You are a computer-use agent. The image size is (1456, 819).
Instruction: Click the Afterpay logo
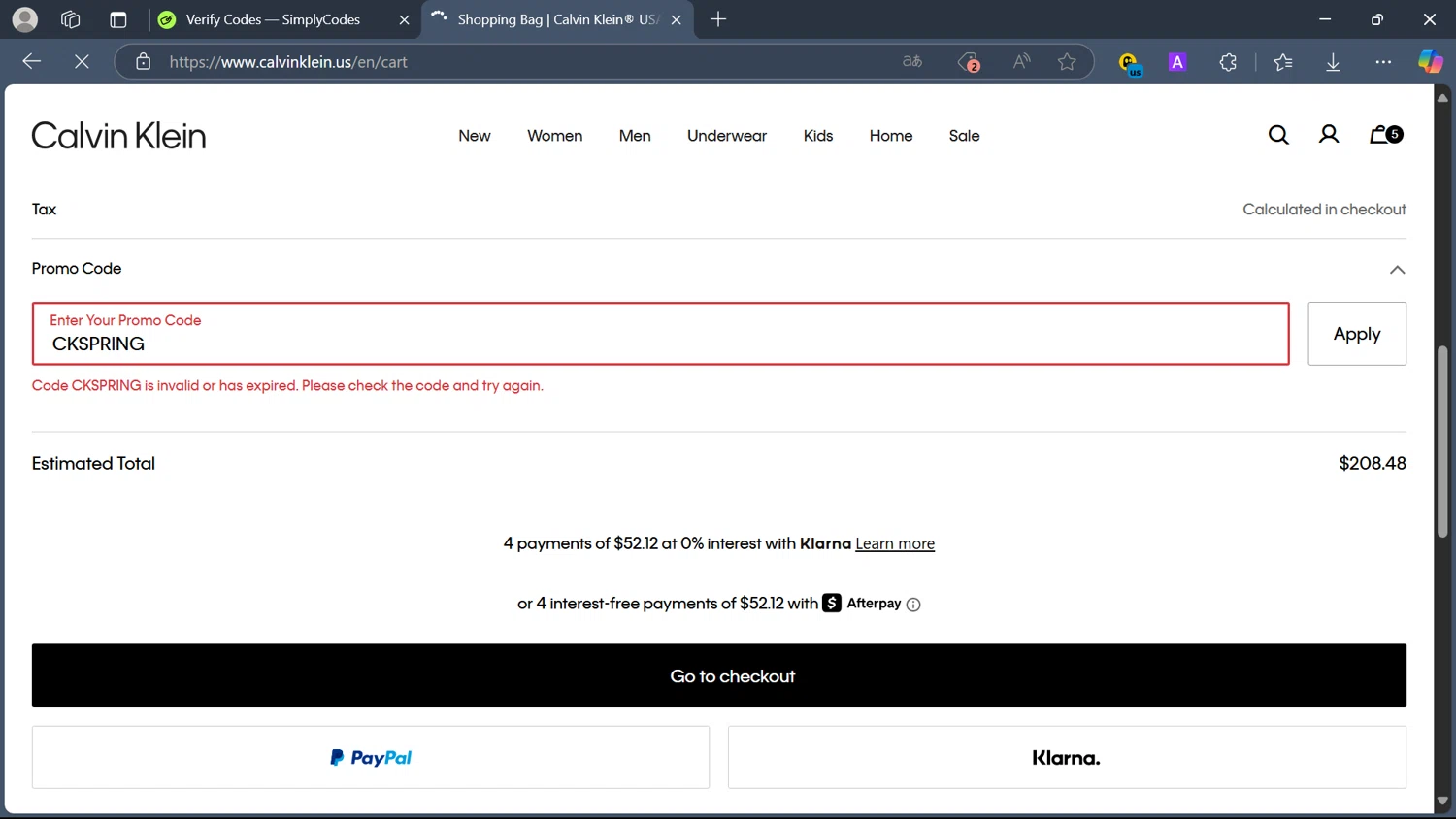(x=862, y=604)
